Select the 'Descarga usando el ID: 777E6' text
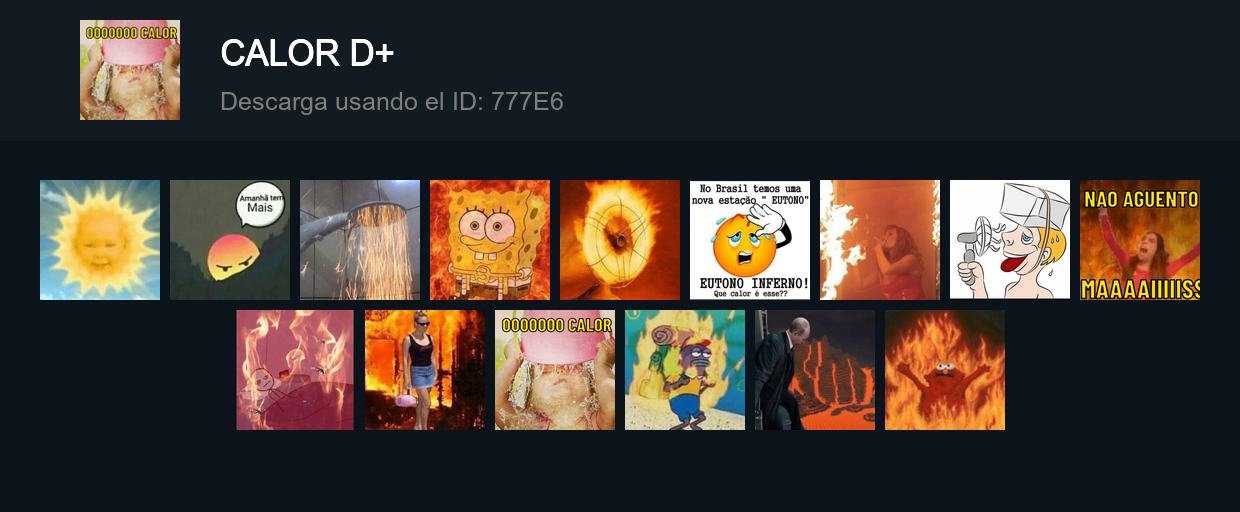1240x512 pixels. (x=392, y=101)
